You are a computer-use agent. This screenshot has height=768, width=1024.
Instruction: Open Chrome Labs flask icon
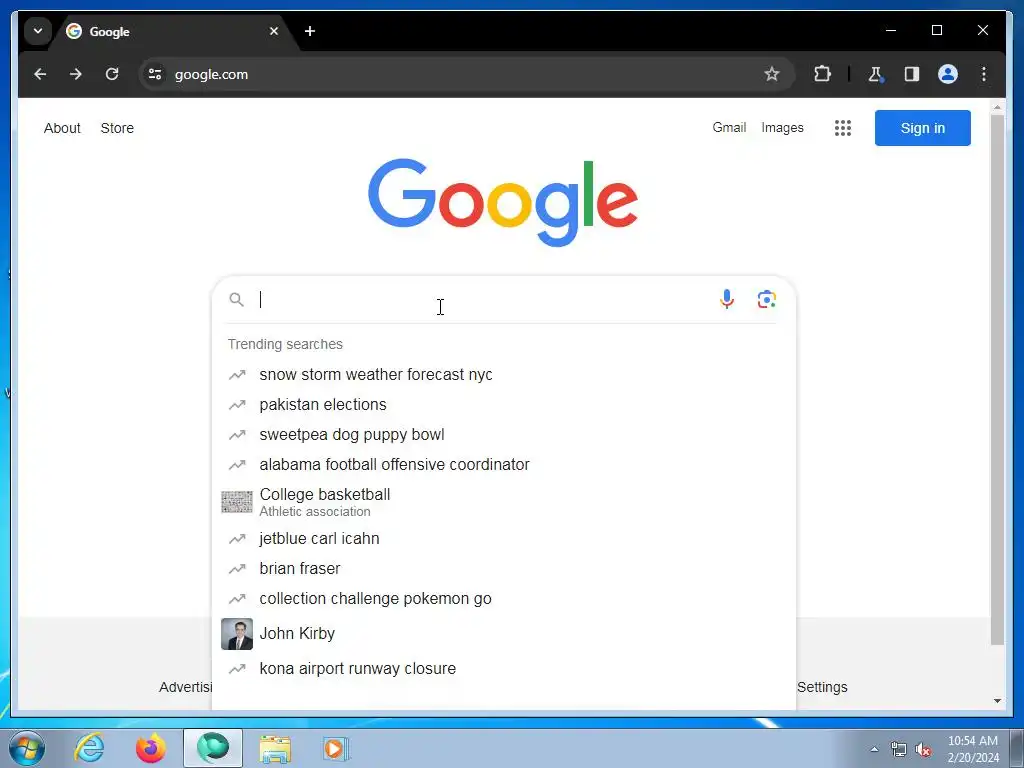pos(875,74)
